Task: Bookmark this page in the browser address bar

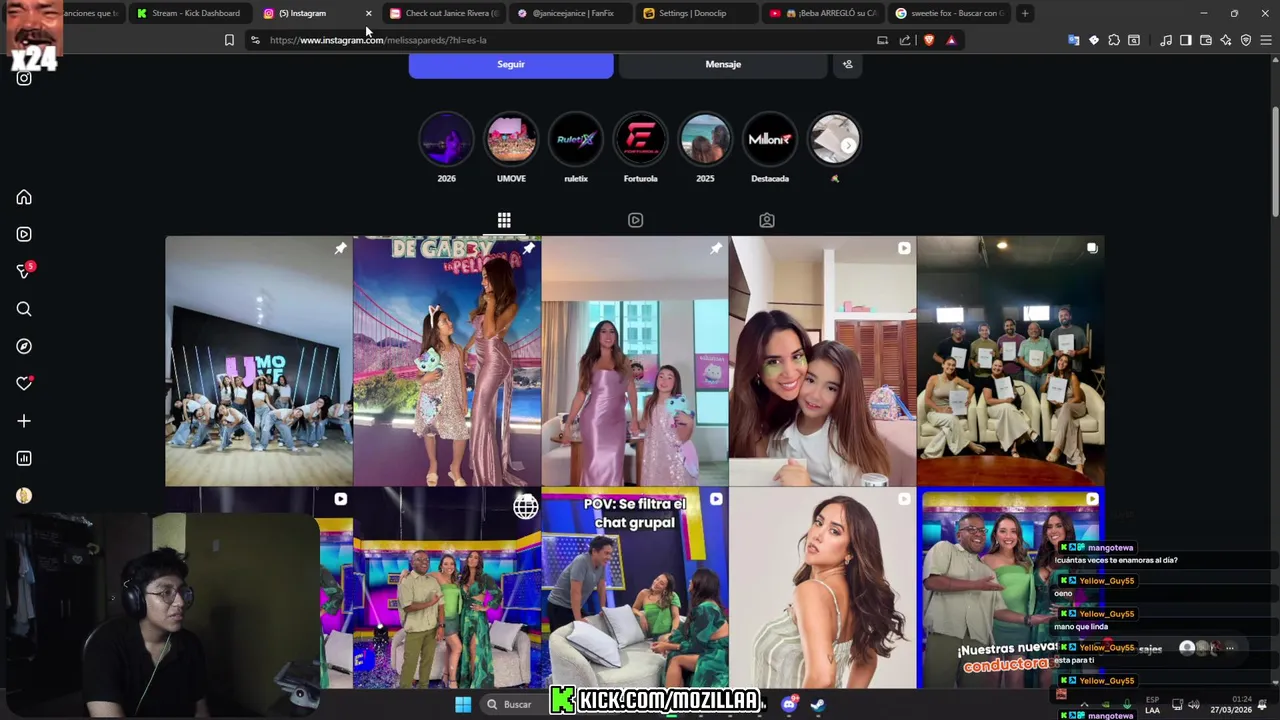Action: [229, 40]
